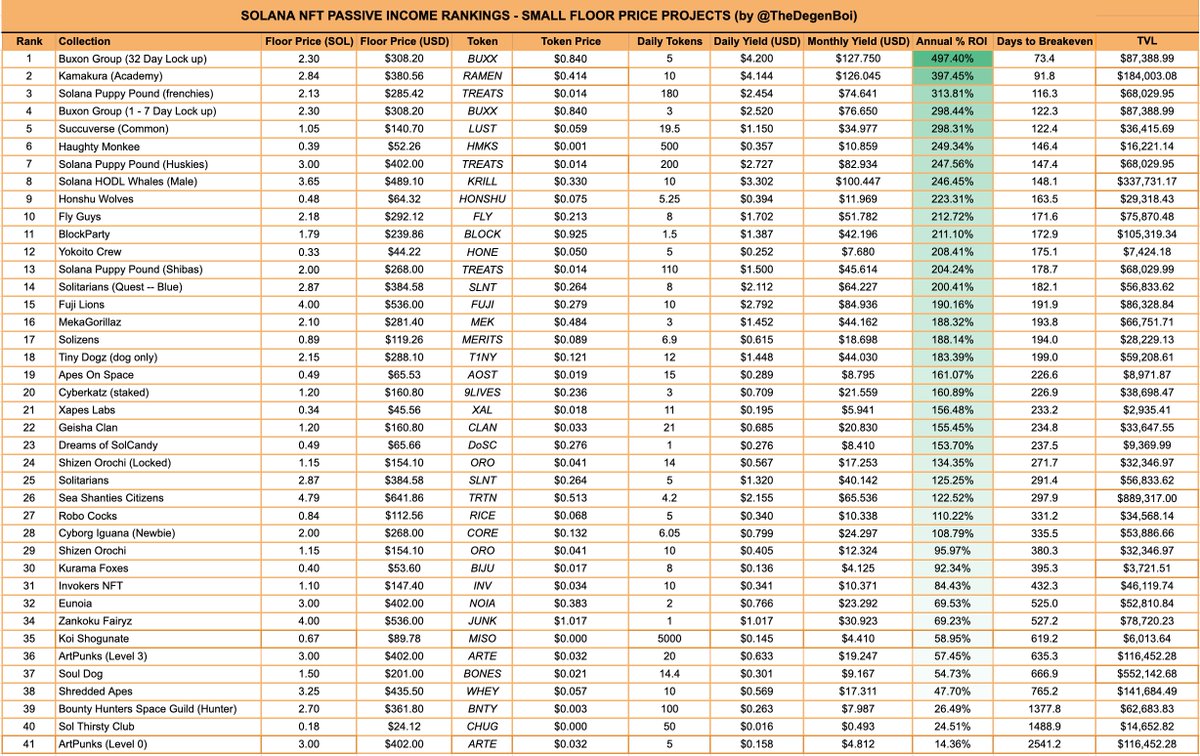Select the TVL value $889,317.00 for Sea Shanties Citizens
Screen dimensions: 1200x756
[x=1145, y=497]
